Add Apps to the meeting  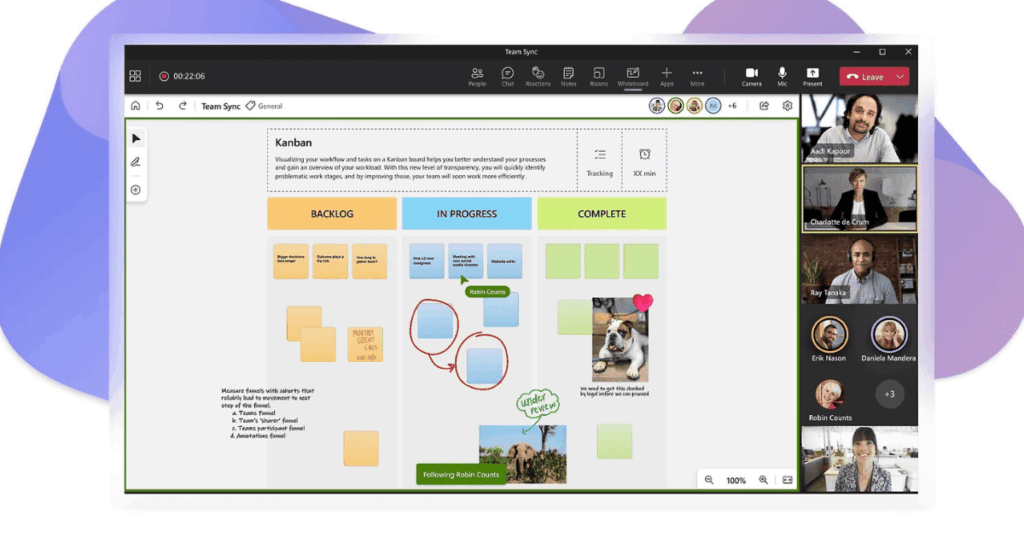click(666, 76)
